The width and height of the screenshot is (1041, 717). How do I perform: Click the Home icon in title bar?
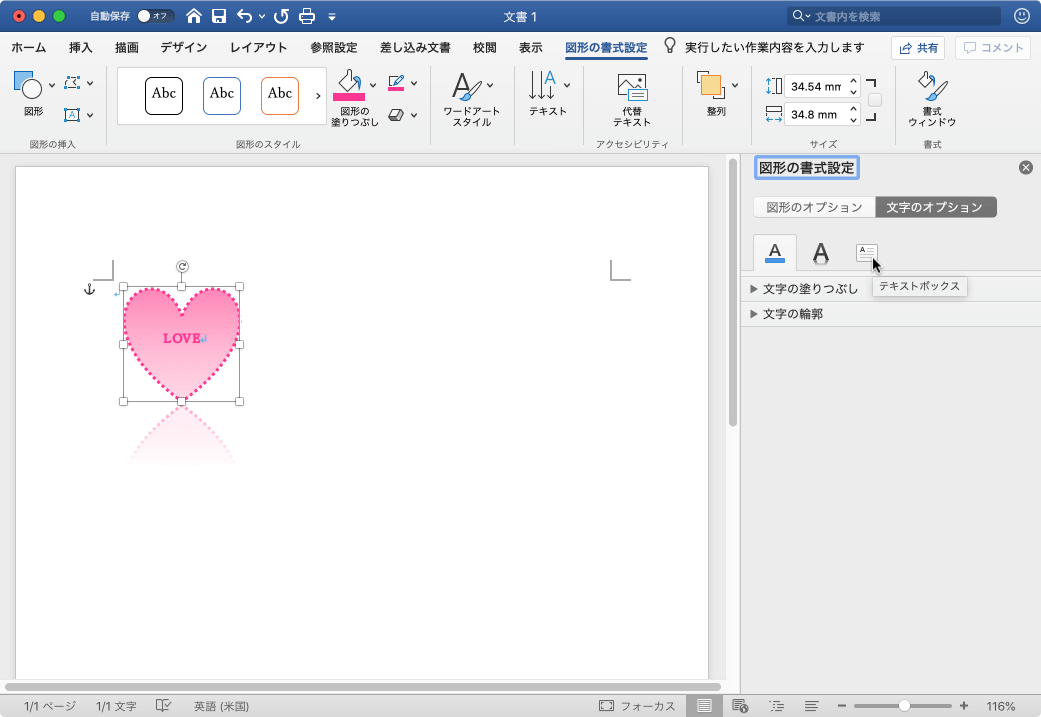194,16
